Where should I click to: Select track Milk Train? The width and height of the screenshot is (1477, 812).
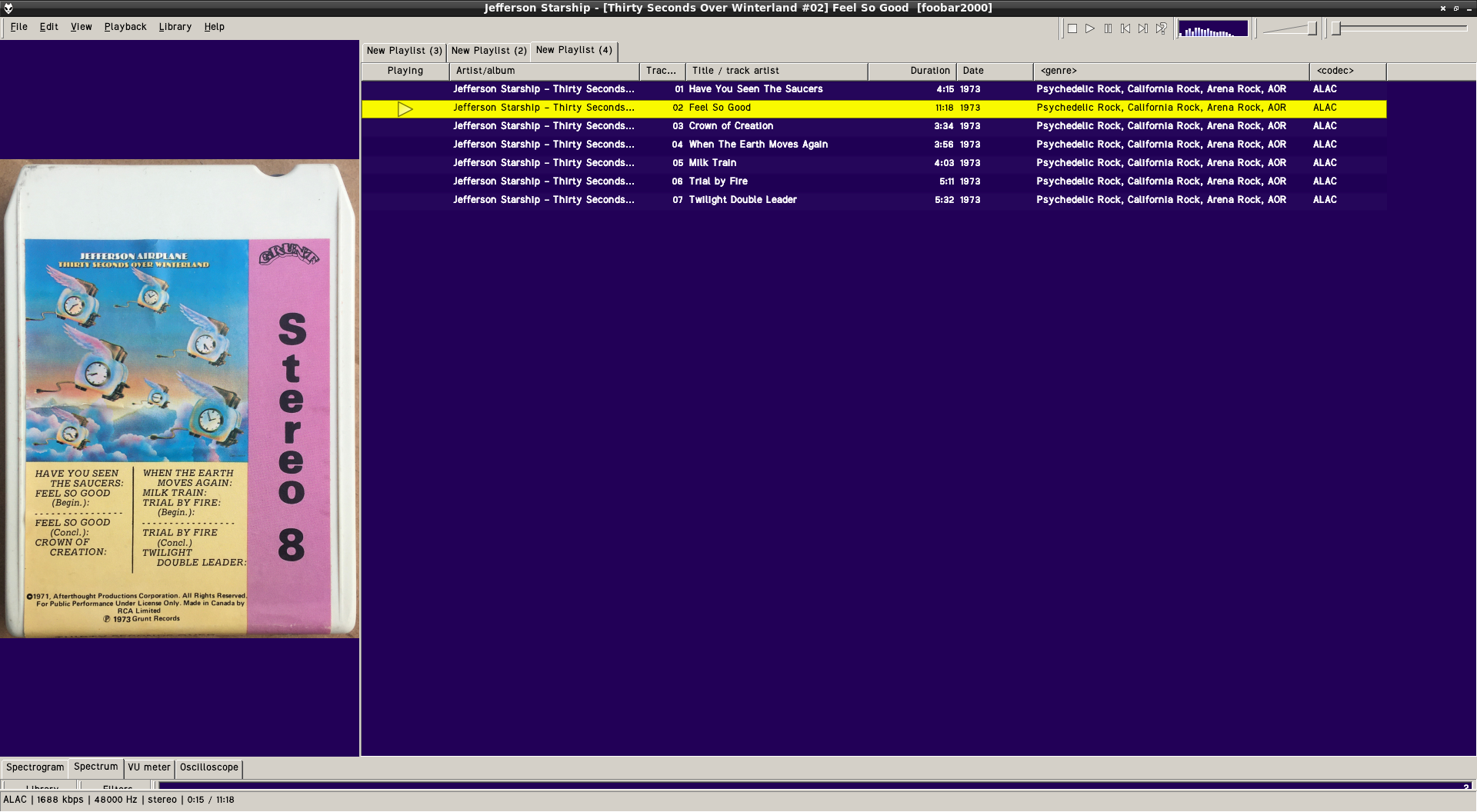(x=712, y=163)
